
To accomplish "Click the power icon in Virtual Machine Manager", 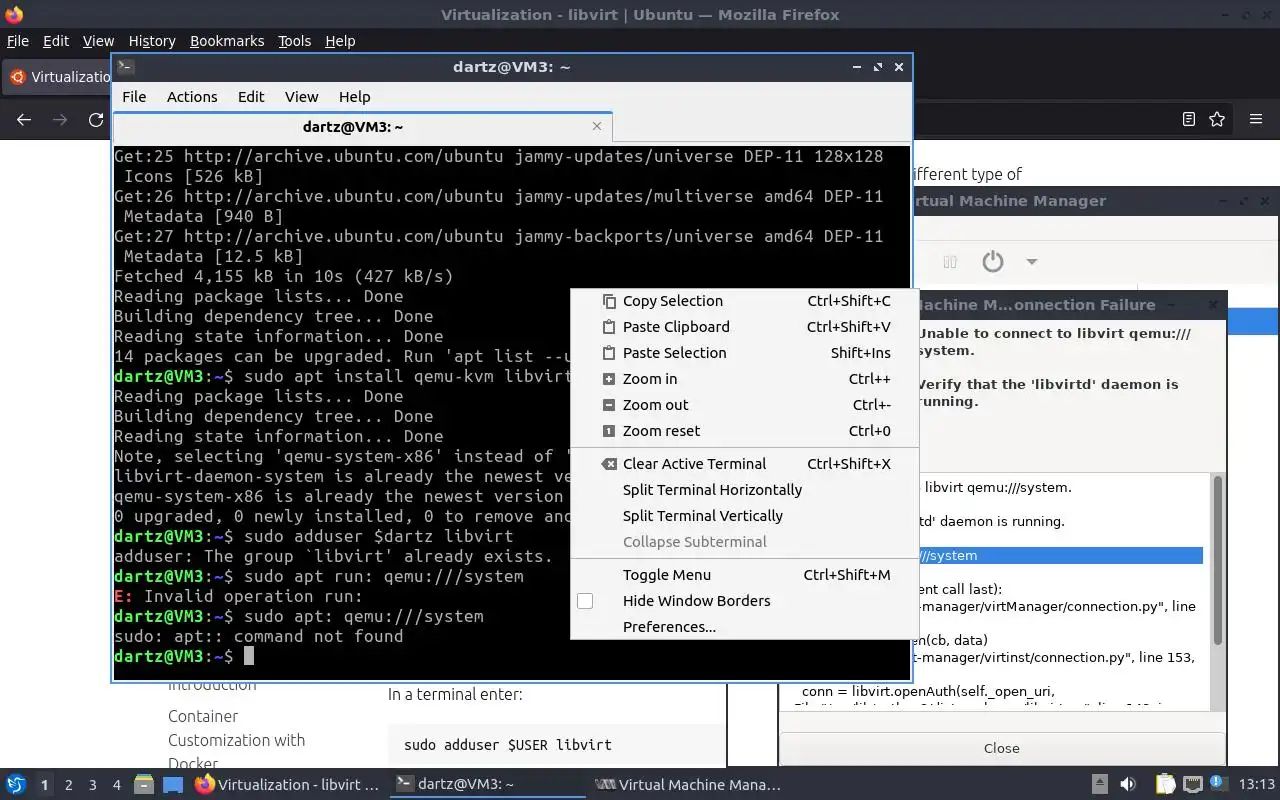I will (992, 262).
